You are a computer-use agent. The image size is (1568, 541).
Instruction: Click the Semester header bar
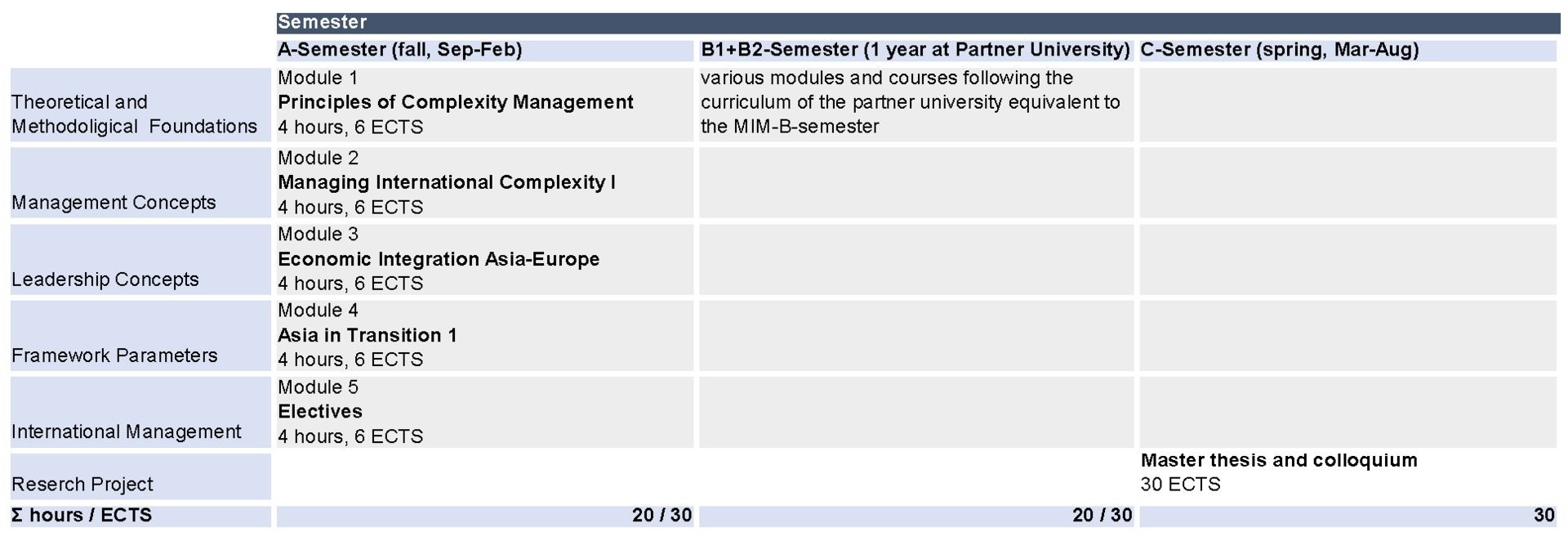pyautogui.click(x=918, y=22)
